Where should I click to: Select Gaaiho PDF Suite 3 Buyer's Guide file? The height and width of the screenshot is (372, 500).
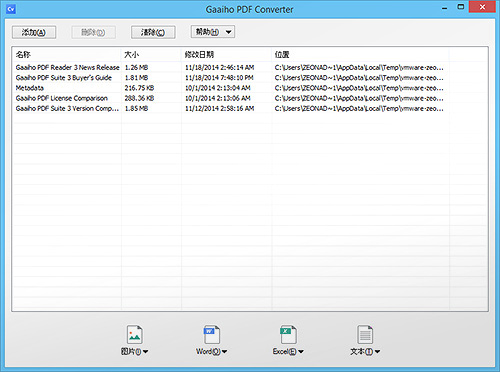tap(64, 78)
